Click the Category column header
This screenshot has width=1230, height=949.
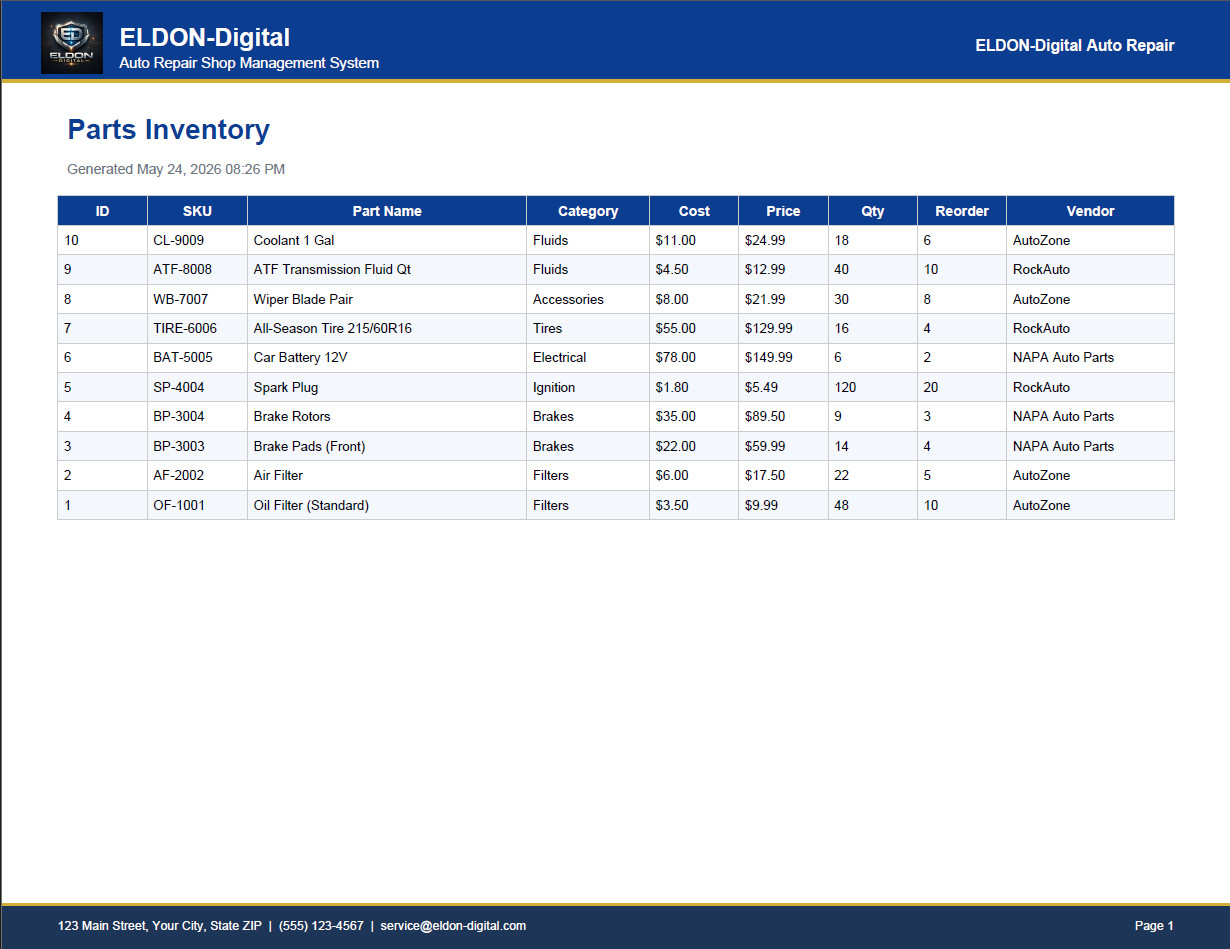pos(588,211)
